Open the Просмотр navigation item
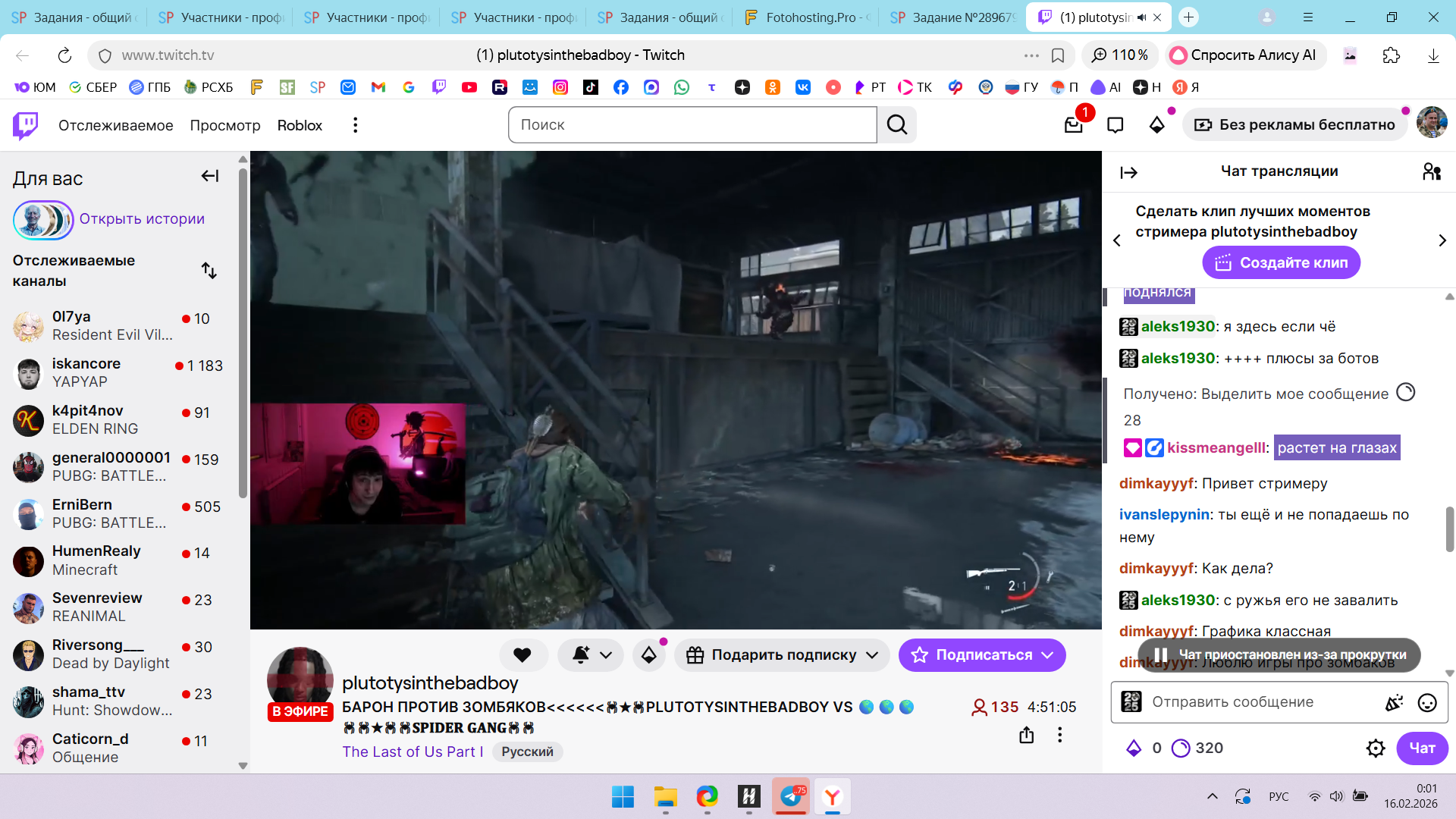1456x819 pixels. (x=225, y=125)
